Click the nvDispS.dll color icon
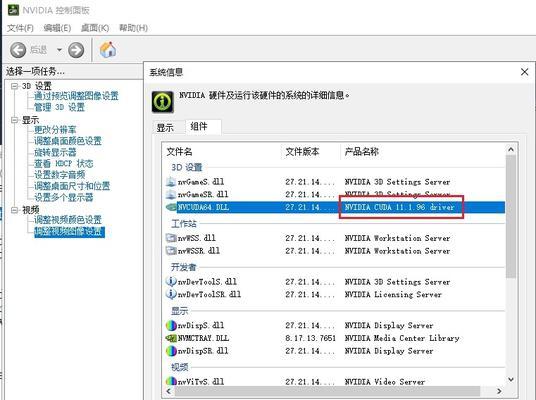This screenshot has height=400, width=536. coord(171,325)
